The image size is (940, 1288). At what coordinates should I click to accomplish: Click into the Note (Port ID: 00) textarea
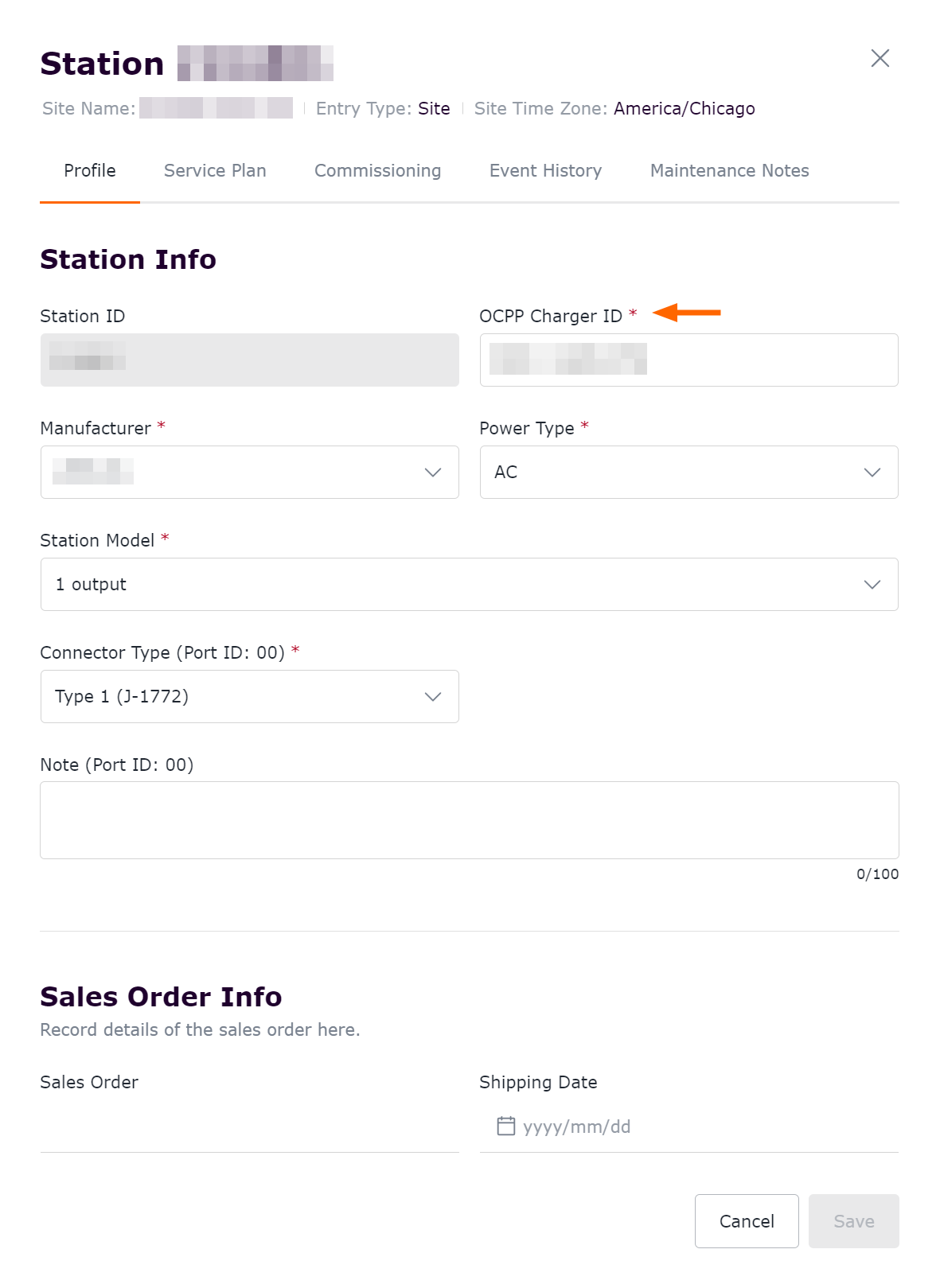469,820
